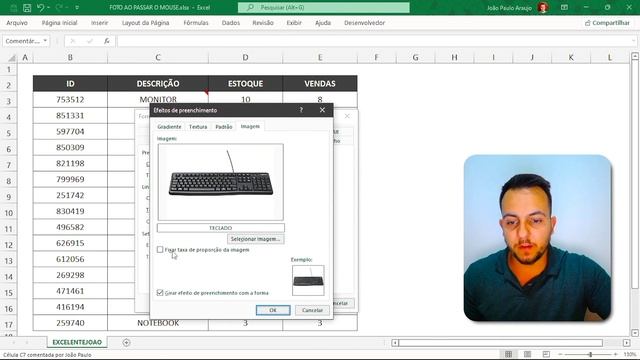
Task: Click the Selecionar imagem button
Action: pyautogui.click(x=256, y=239)
